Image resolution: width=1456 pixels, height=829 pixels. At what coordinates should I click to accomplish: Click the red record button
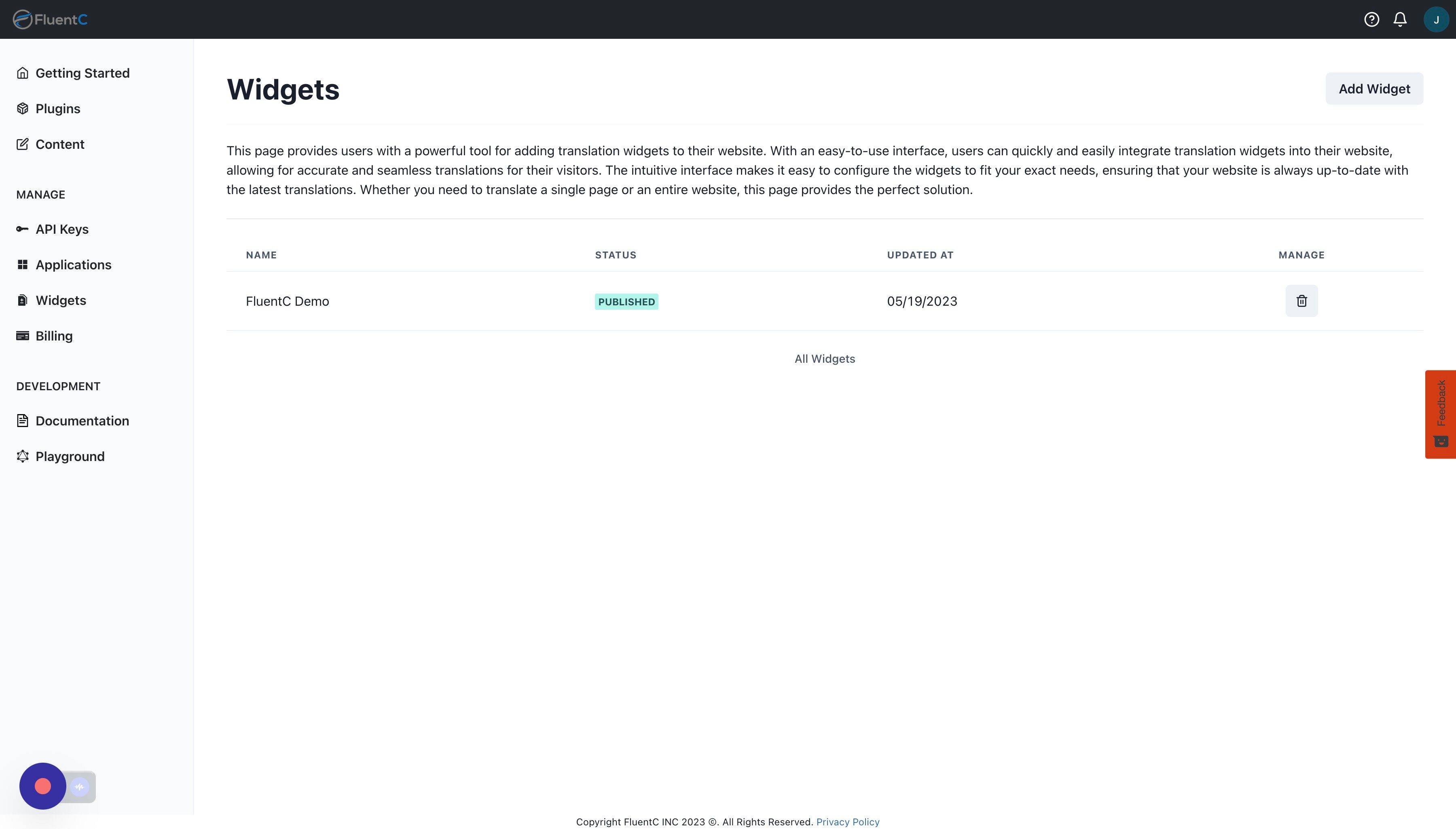click(43, 786)
